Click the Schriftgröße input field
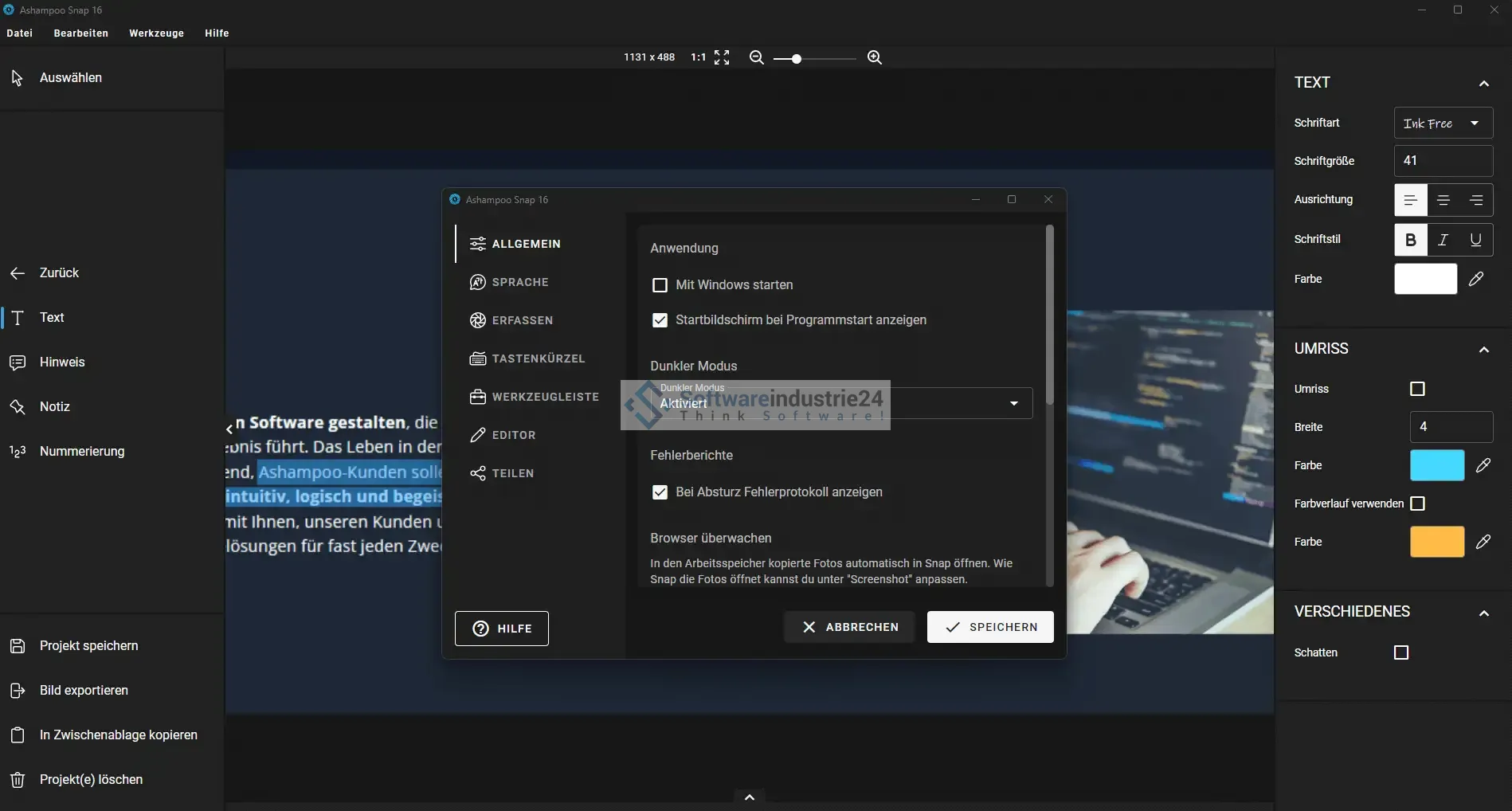The image size is (1512, 811). coord(1443,161)
